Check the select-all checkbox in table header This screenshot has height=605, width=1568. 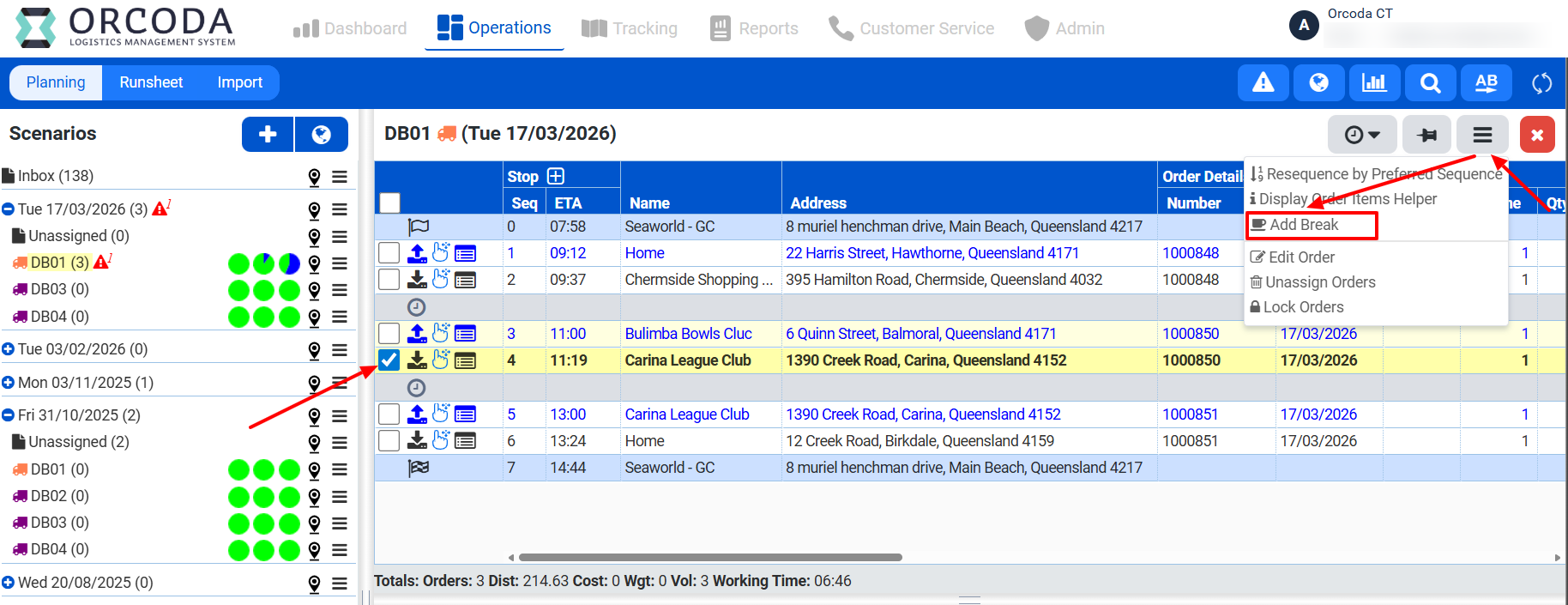(389, 203)
